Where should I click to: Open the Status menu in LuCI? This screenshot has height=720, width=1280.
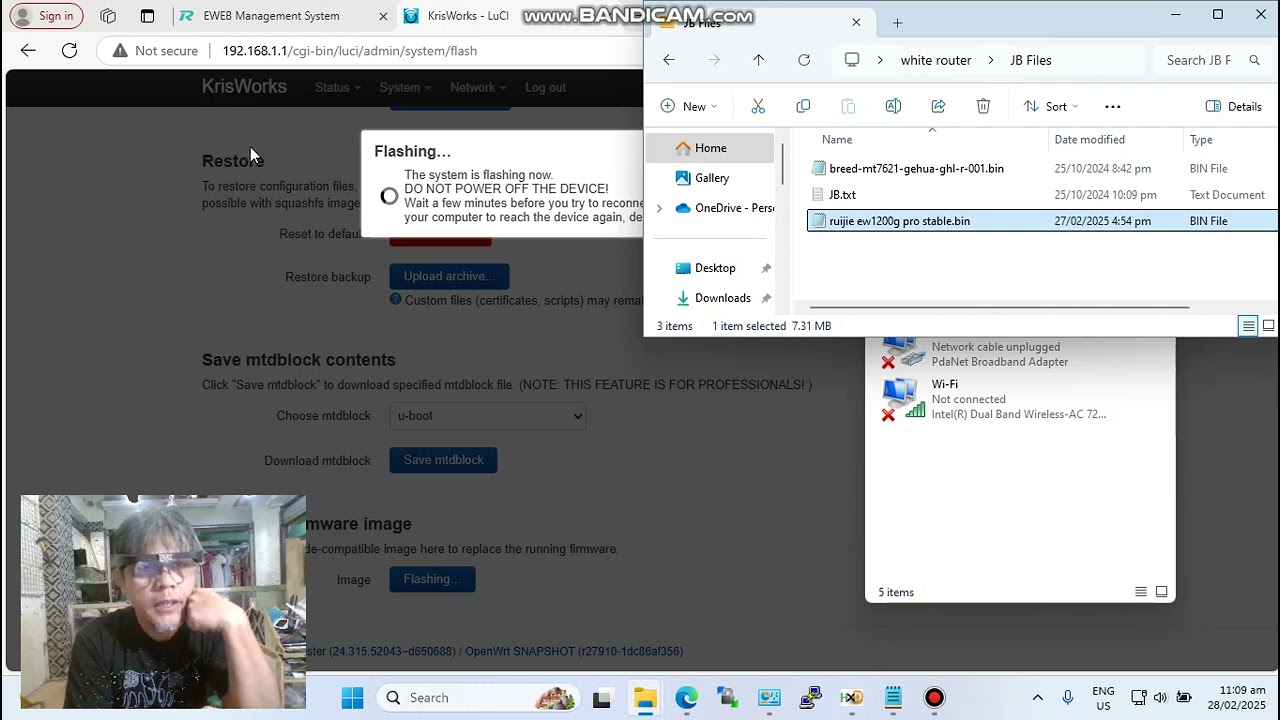pos(337,87)
